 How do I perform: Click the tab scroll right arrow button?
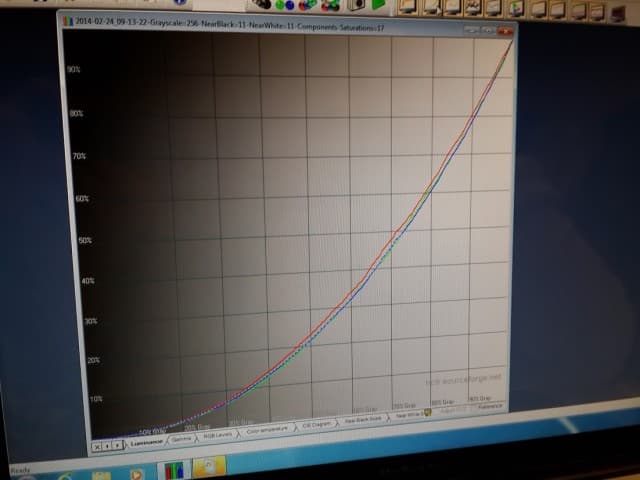[117, 445]
